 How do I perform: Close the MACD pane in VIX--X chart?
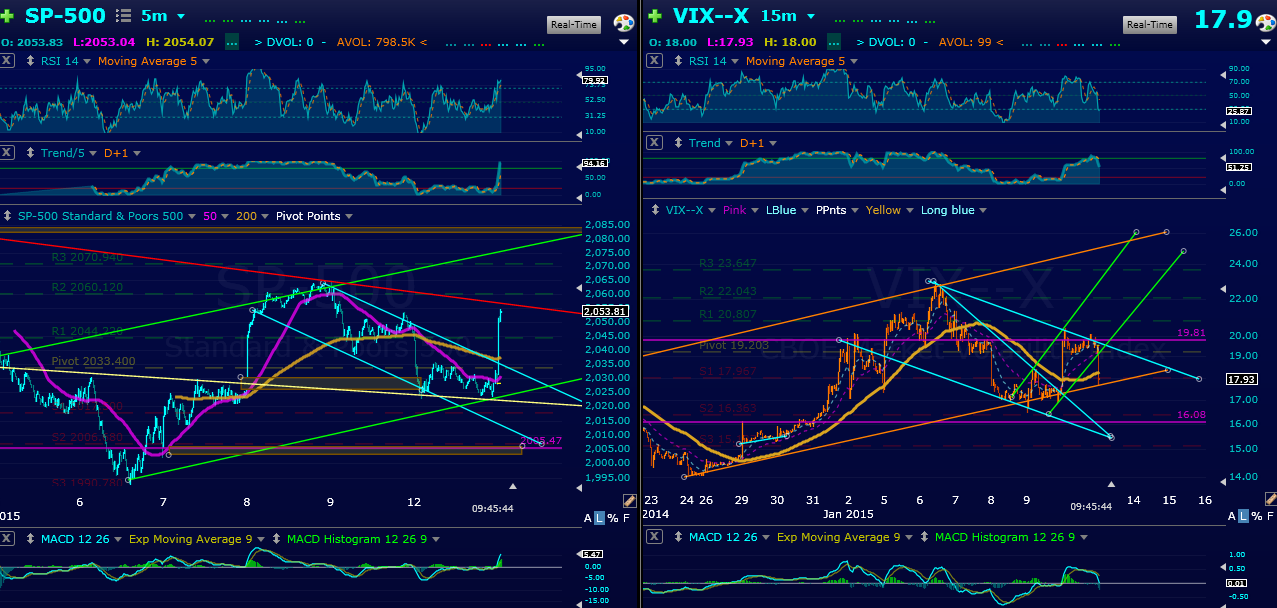tap(653, 537)
